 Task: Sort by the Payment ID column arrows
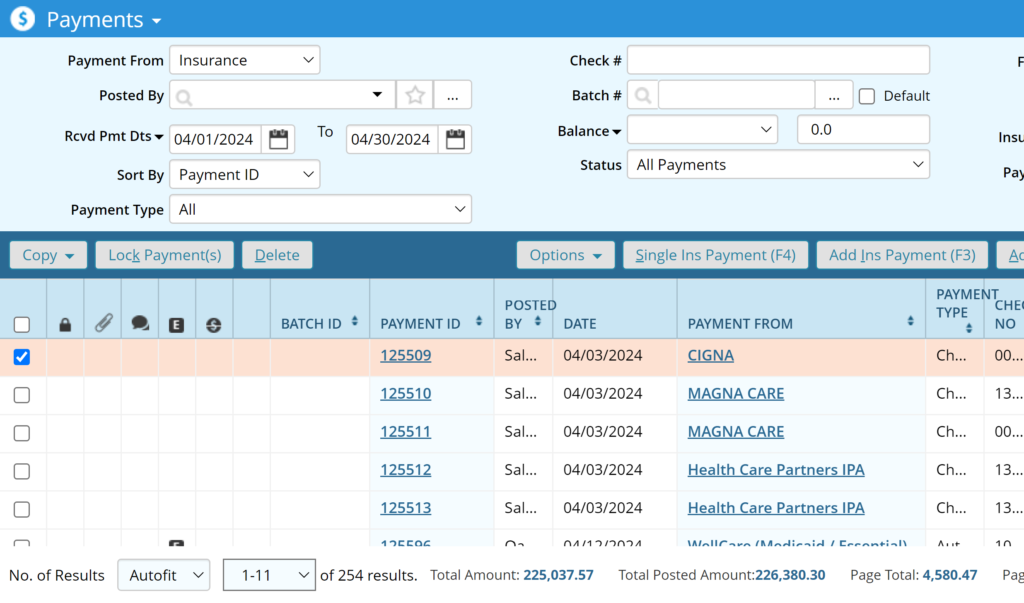click(479, 322)
